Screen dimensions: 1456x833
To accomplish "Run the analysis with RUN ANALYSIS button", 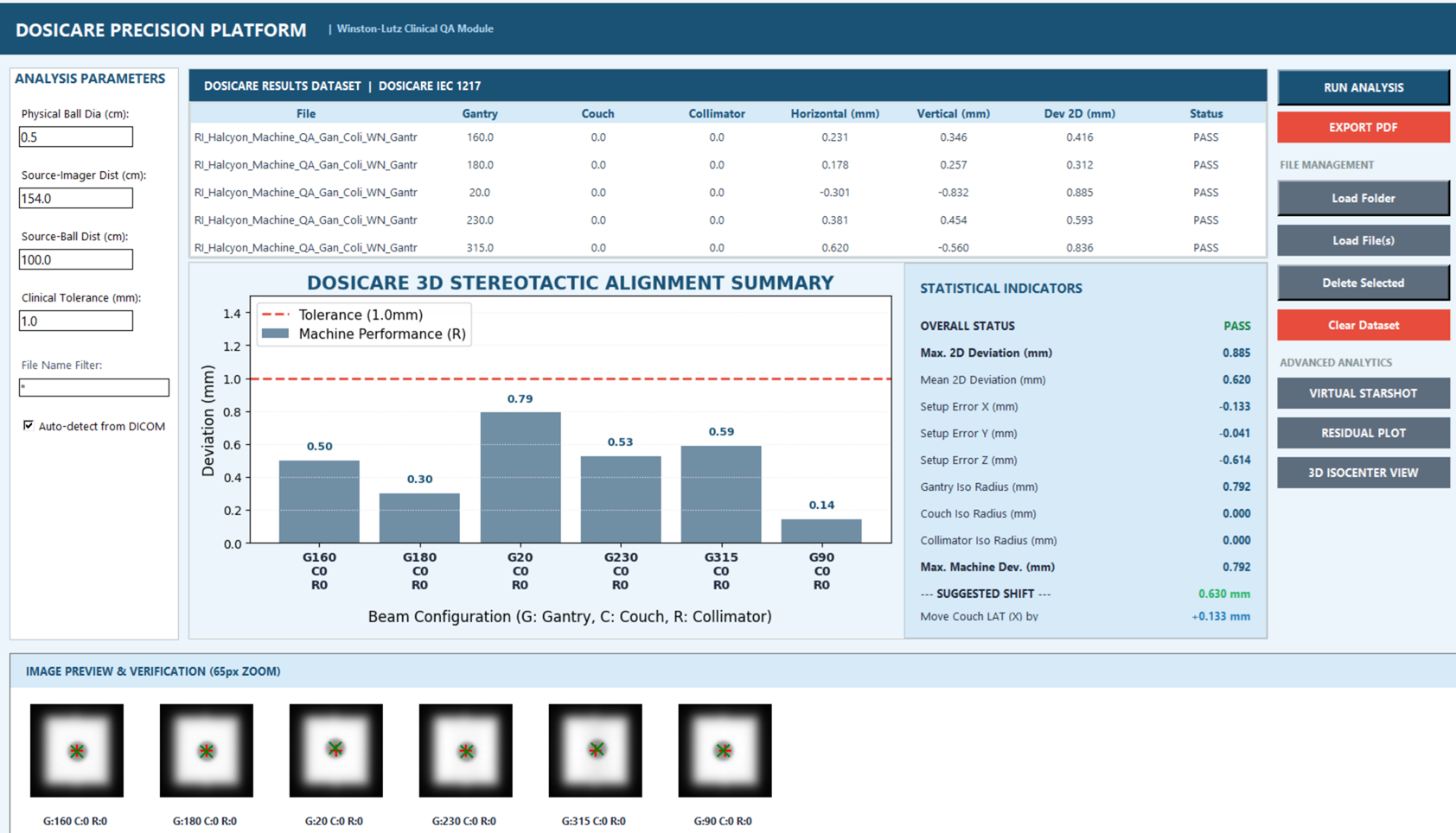I will click(x=1363, y=87).
